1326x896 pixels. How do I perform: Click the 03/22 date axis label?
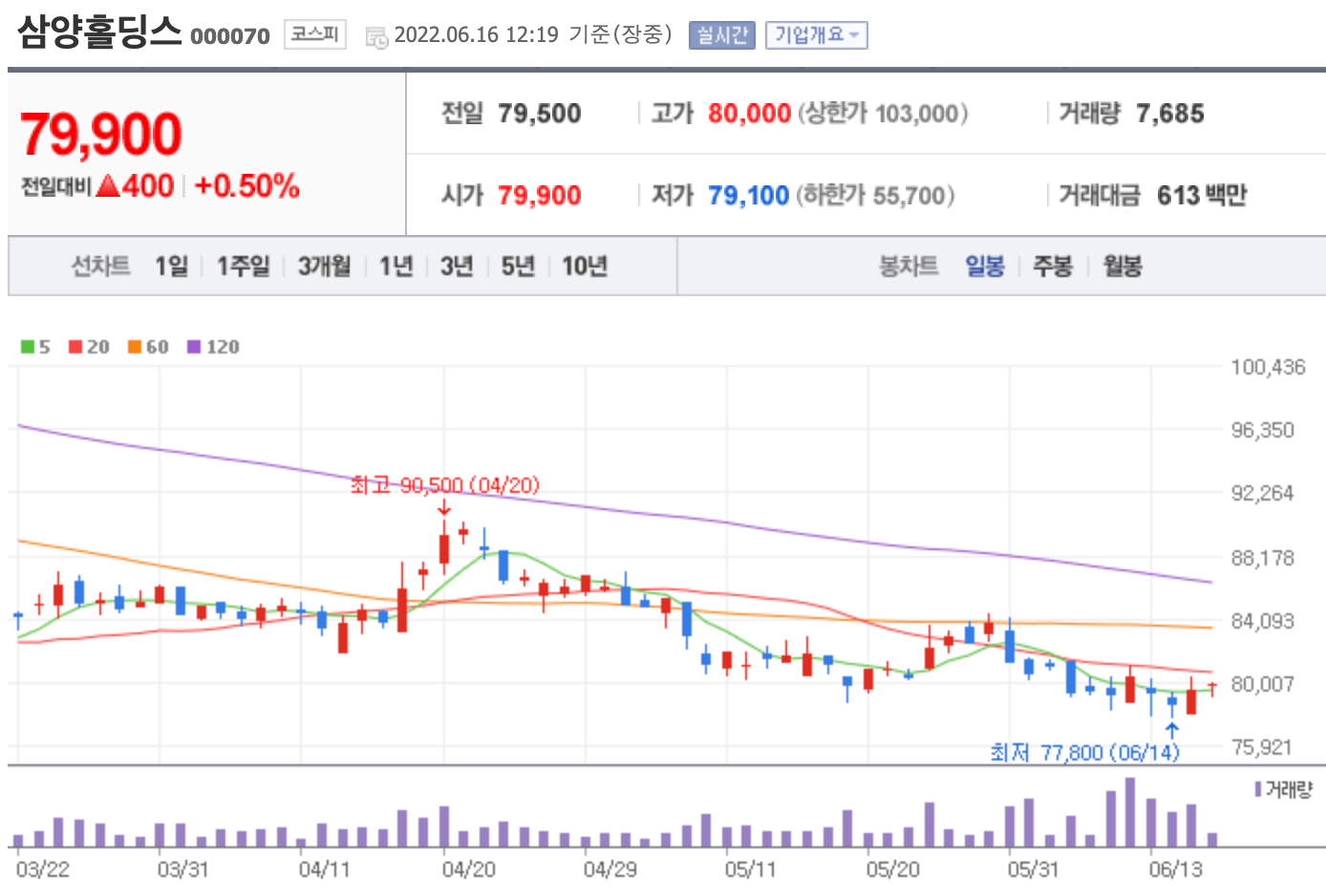43,869
